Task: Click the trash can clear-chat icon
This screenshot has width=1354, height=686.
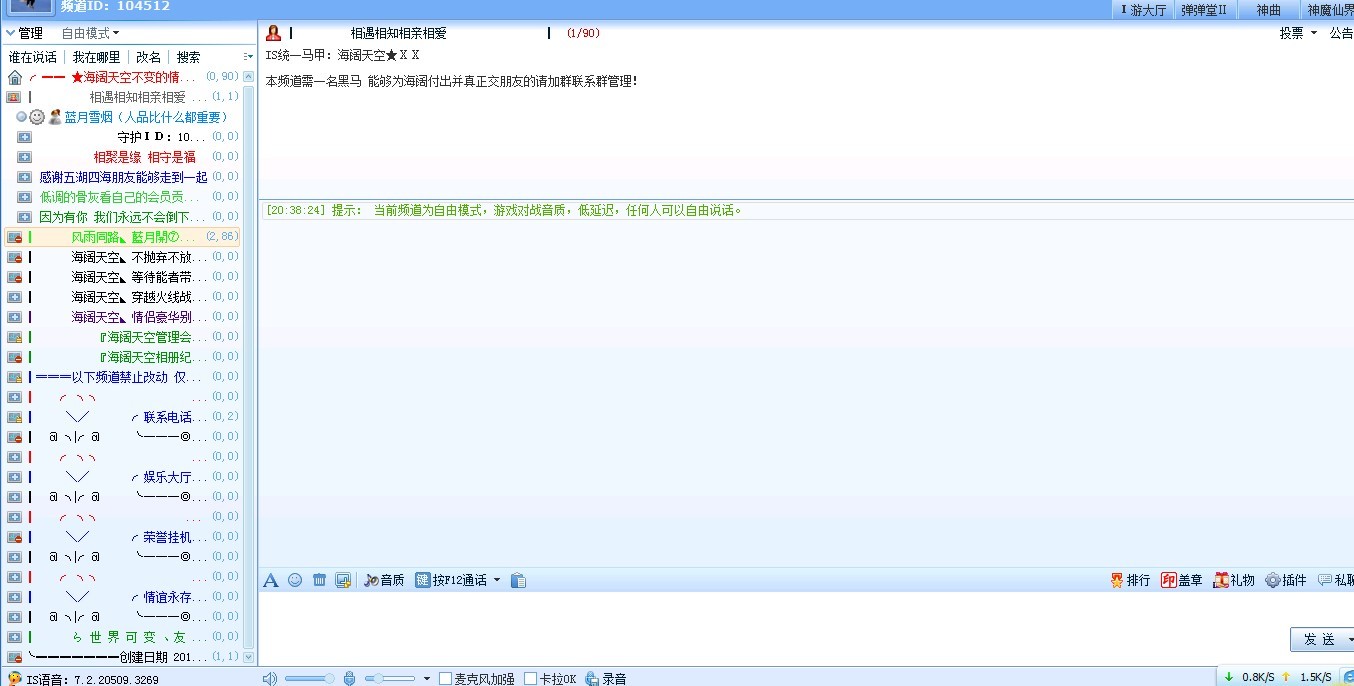Action: point(319,580)
